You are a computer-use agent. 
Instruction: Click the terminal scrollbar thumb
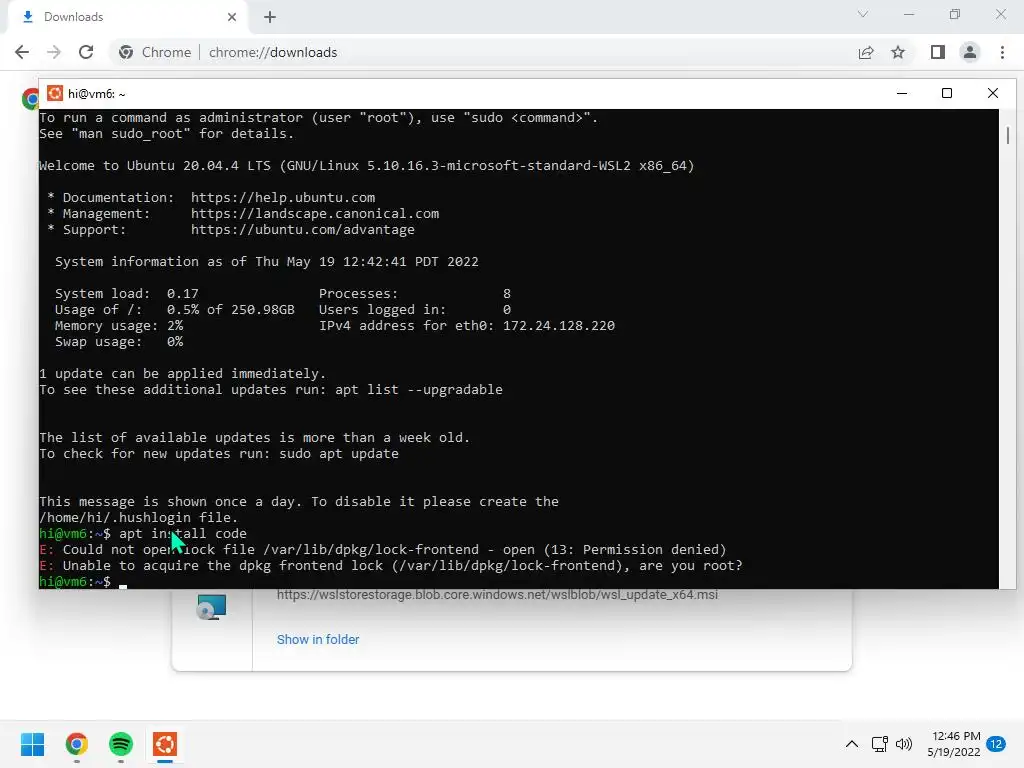tap(1008, 136)
